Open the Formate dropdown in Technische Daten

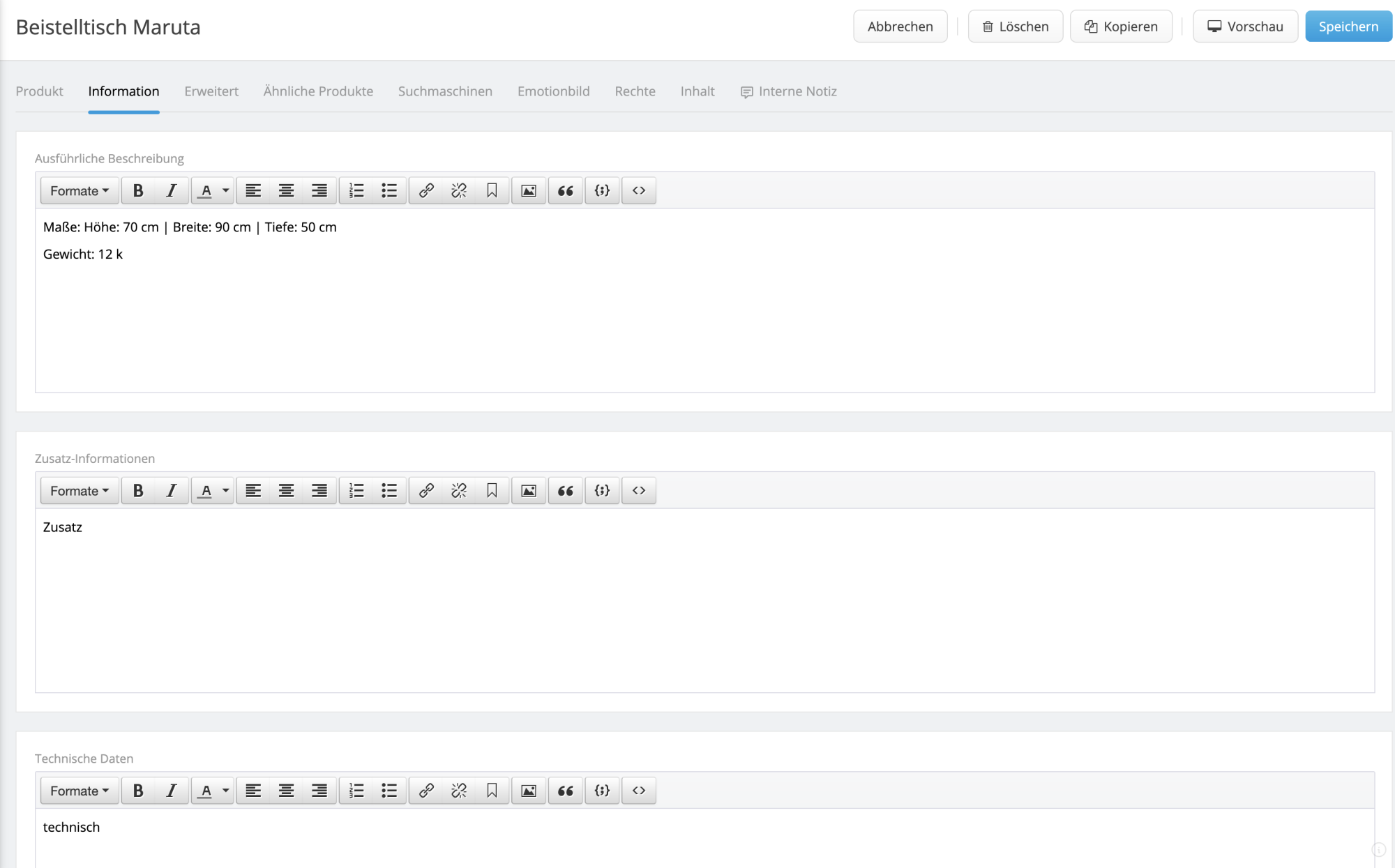point(79,791)
